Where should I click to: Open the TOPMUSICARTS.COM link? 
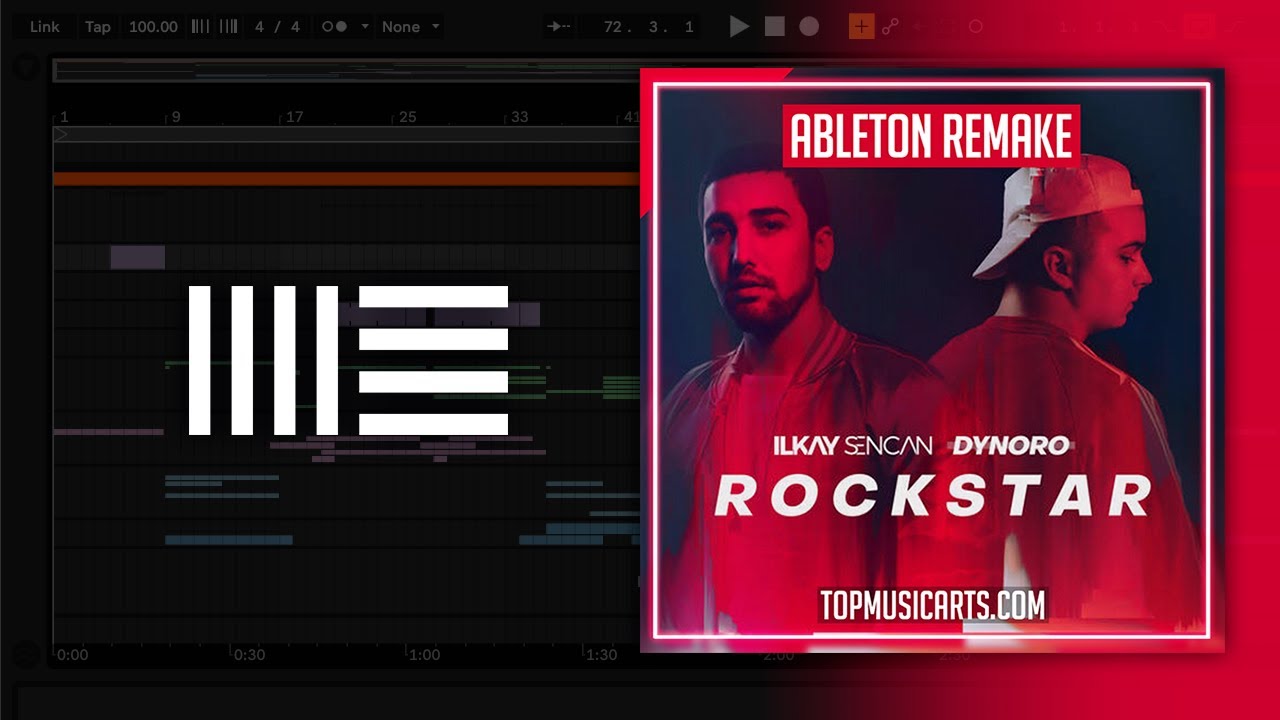[x=932, y=605]
